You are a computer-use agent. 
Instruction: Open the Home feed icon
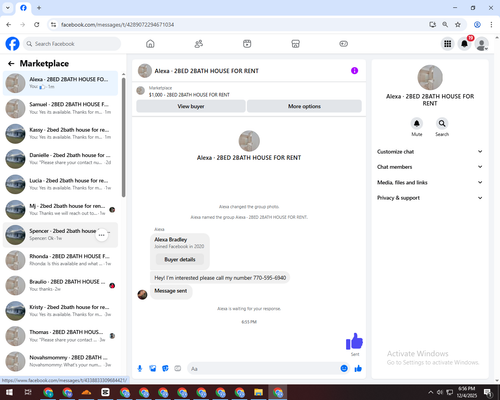click(x=150, y=44)
